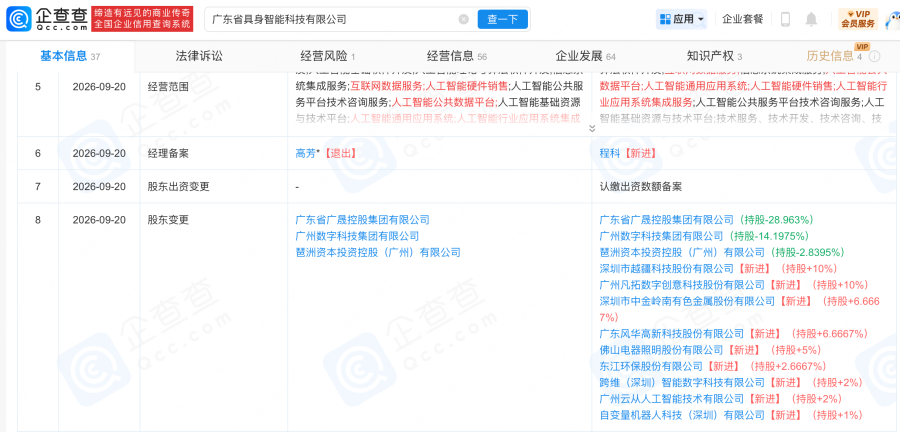Open 东江环保股份有限公司 link
The height and width of the screenshot is (432, 900).
[x=651, y=366]
